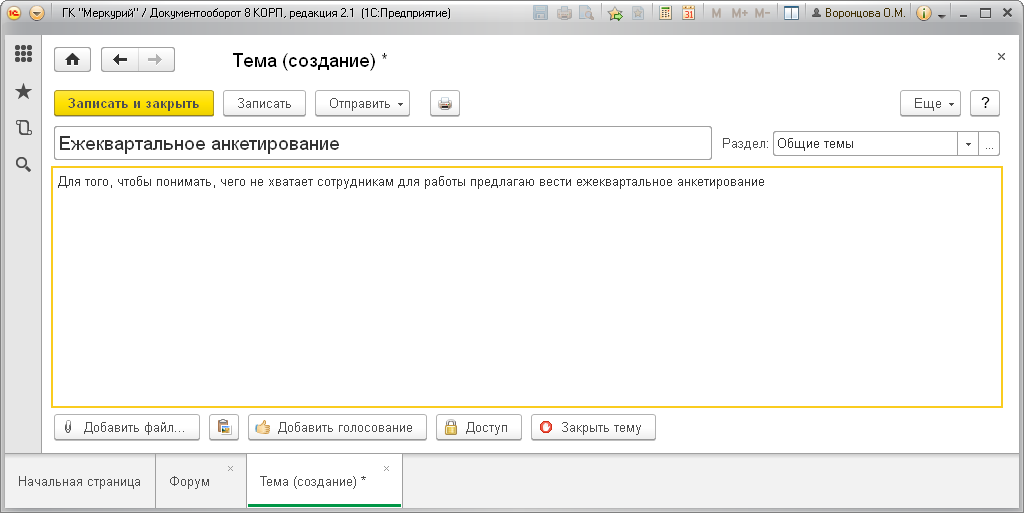Expand small arrow next to info icon
The image size is (1024, 513).
942,15
